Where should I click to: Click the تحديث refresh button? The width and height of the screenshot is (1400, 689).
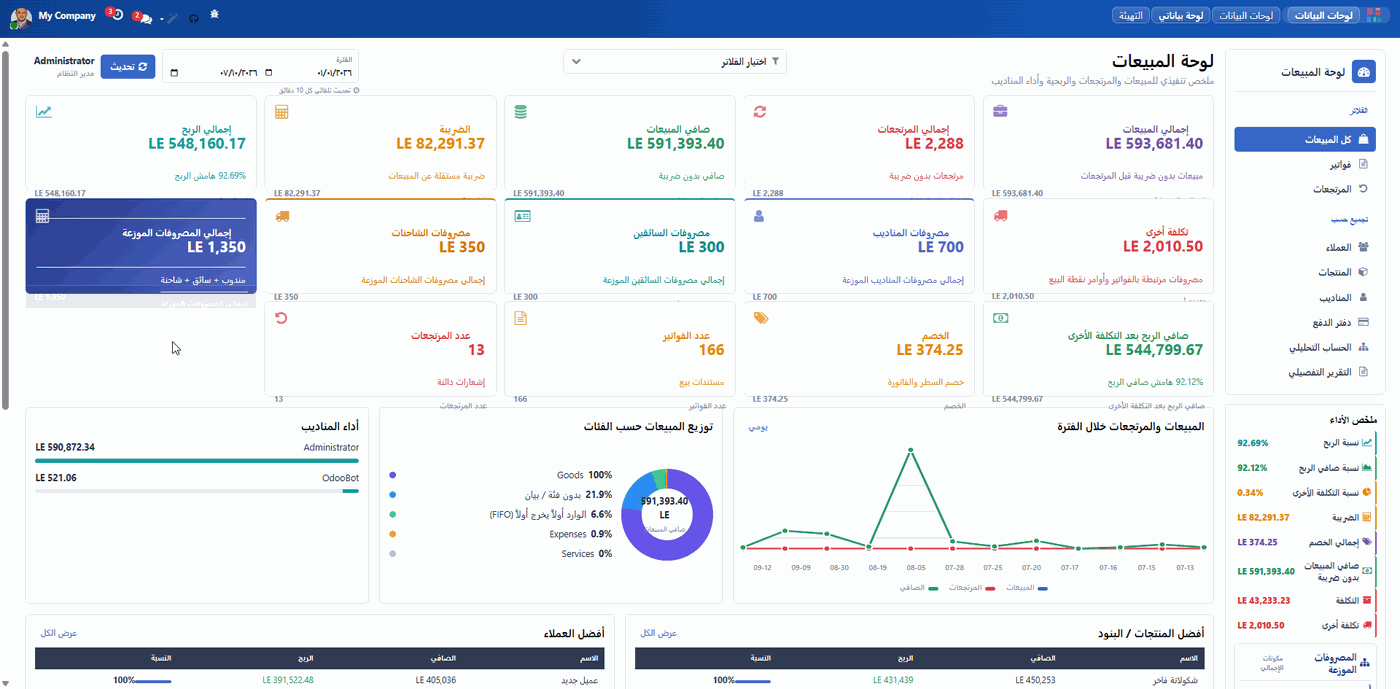128,67
